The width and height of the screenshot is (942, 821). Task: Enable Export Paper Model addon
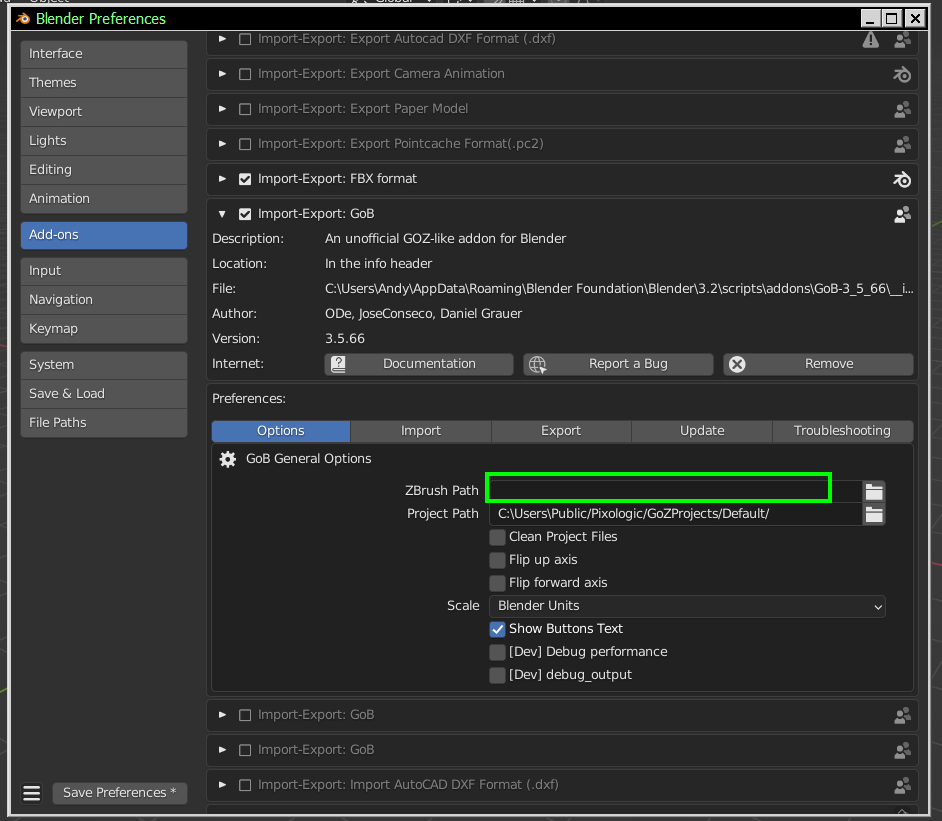[x=245, y=109]
